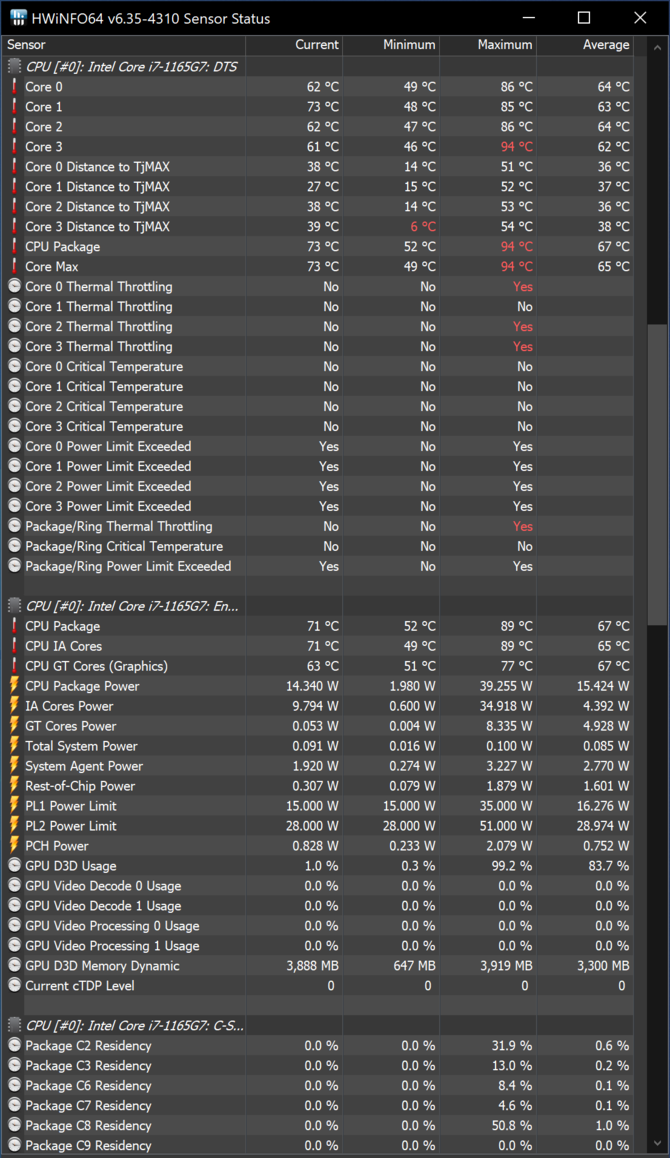This screenshot has height=1158, width=670.
Task: Select the Core 3 Critical Temperature row
Action: (x=318, y=425)
